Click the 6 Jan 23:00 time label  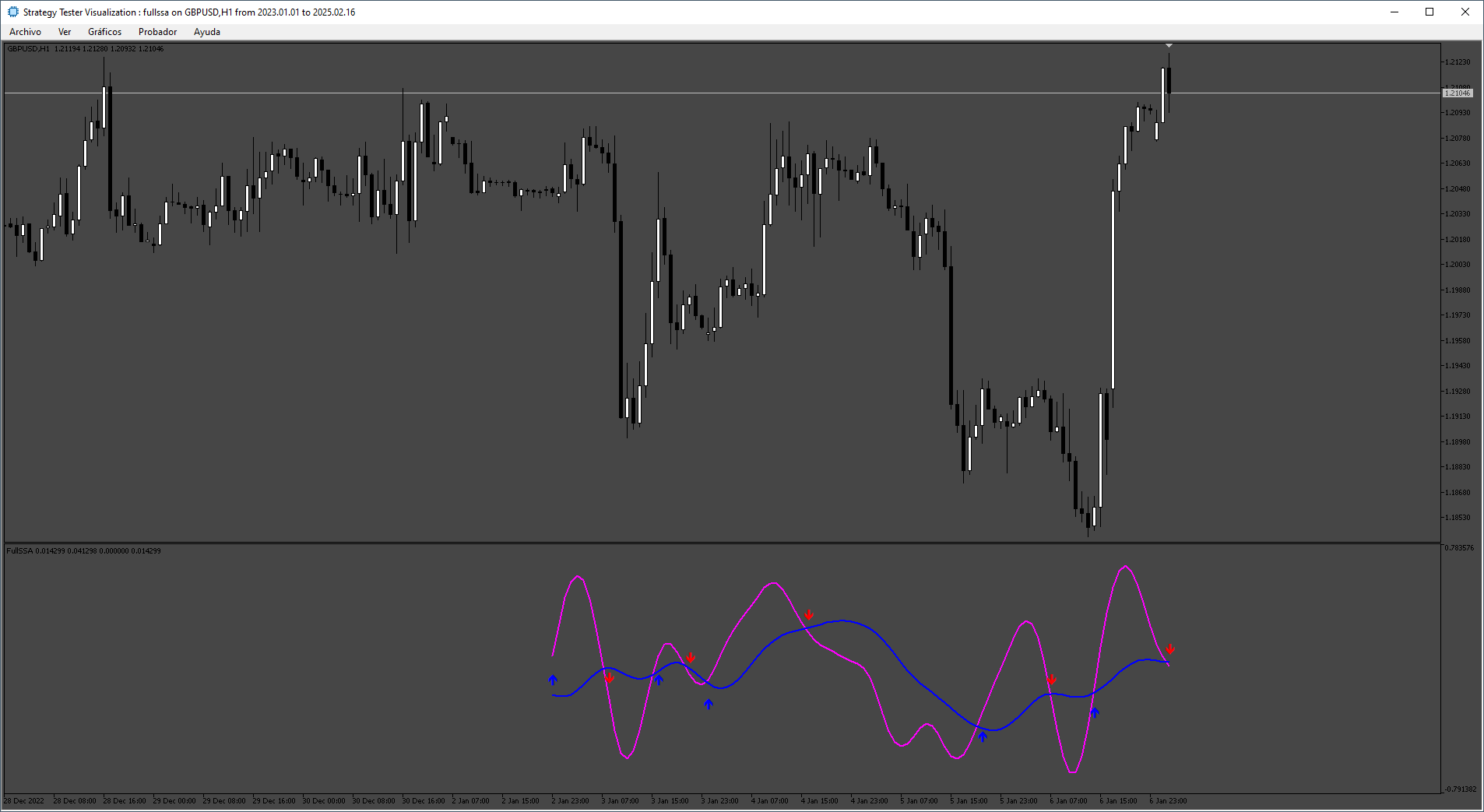point(1168,801)
